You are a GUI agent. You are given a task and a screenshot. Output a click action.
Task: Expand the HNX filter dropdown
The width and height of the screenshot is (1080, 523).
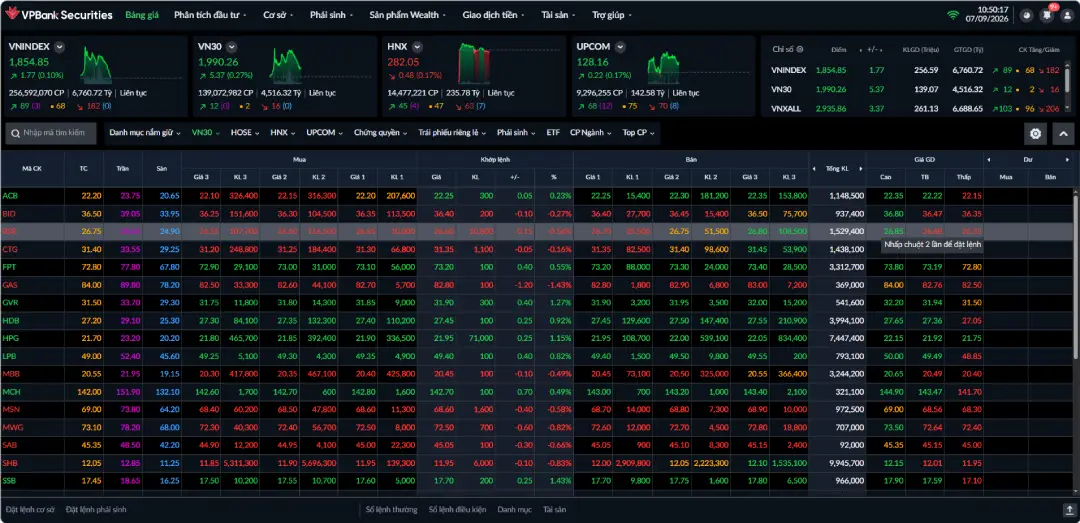[x=282, y=133]
